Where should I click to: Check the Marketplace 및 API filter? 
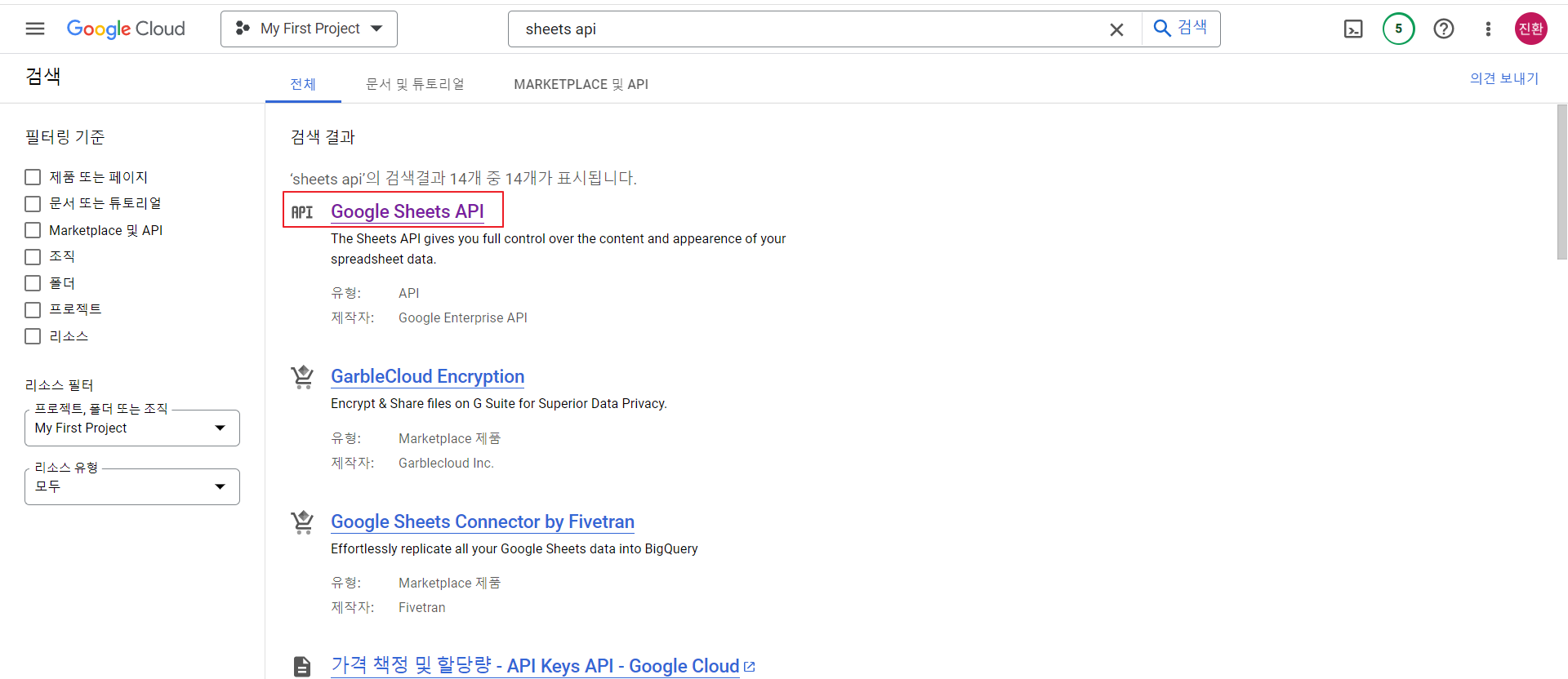[33, 230]
